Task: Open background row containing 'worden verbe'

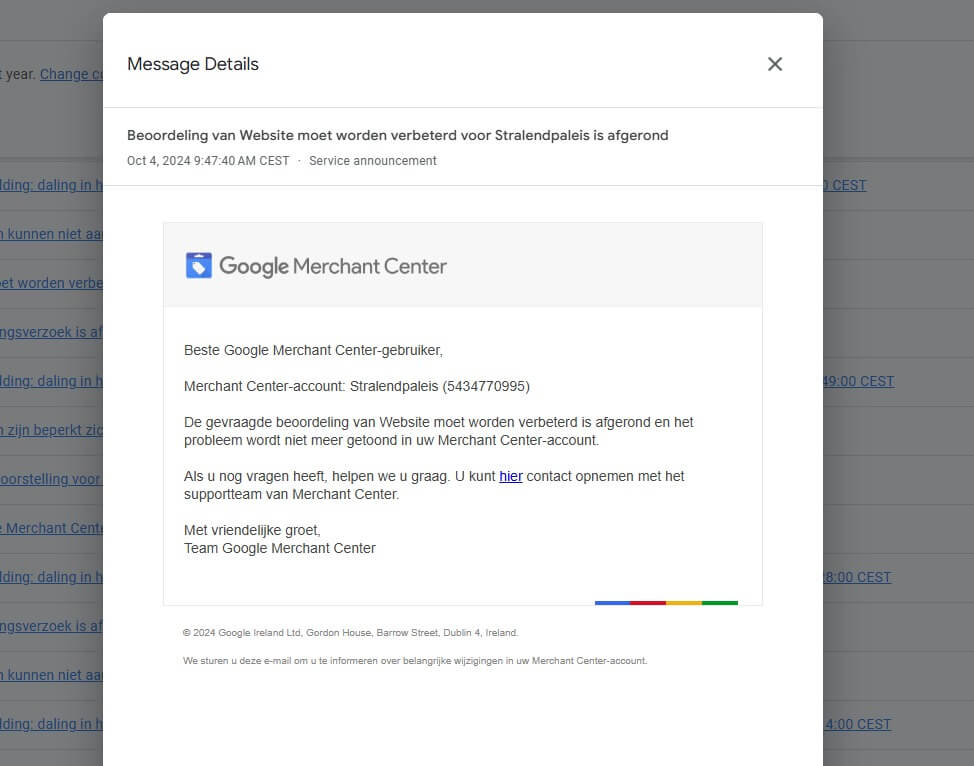Action: coord(51,283)
